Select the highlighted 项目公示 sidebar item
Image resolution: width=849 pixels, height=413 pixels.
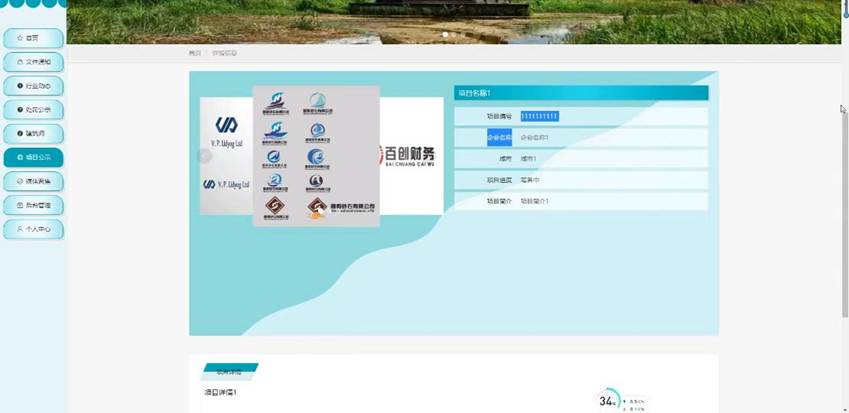click(34, 157)
